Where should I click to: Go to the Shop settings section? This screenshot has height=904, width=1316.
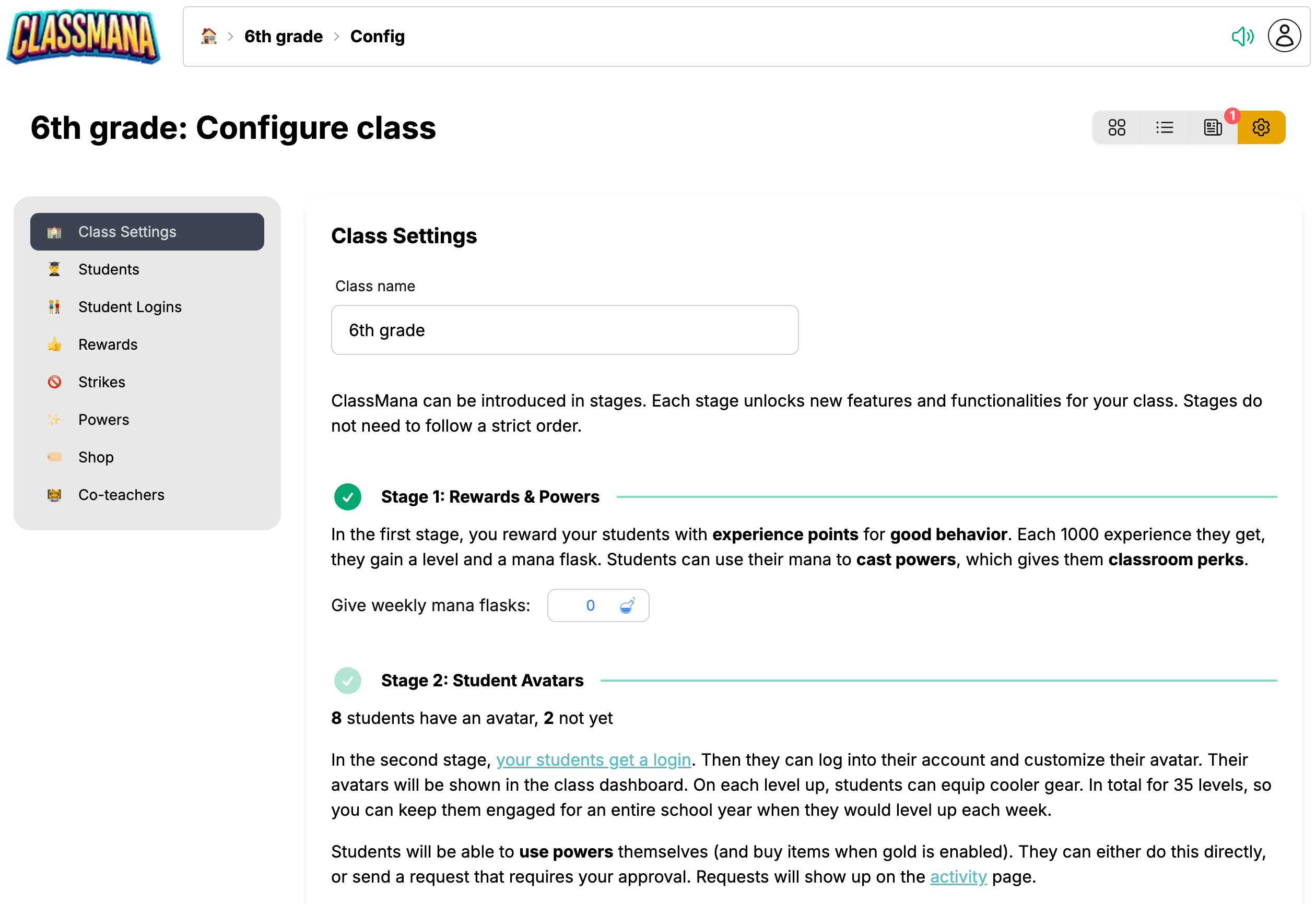point(96,457)
